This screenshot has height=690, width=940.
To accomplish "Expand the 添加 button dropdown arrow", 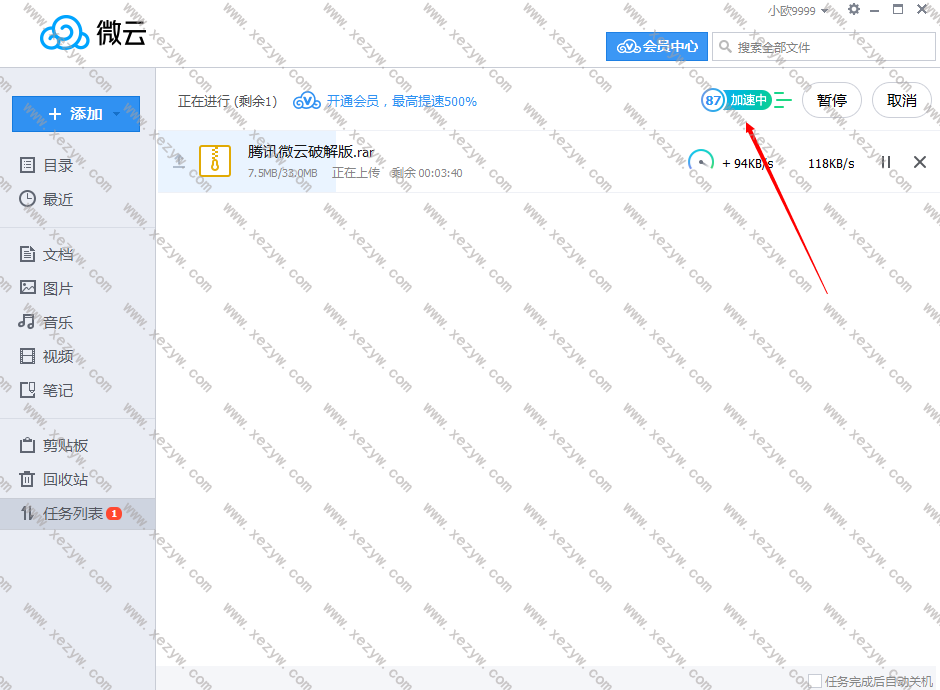I will tap(117, 114).
